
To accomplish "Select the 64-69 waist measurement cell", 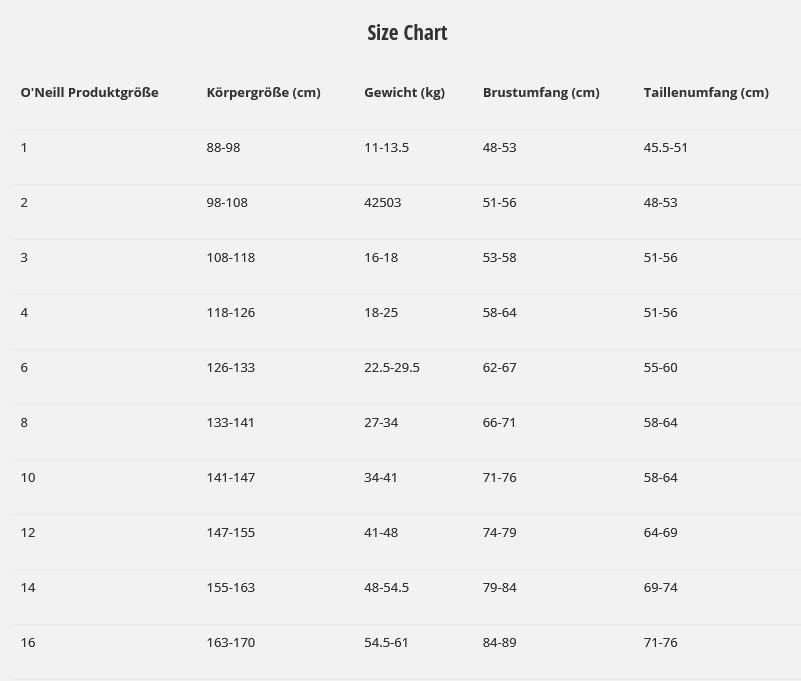I will (x=660, y=533).
